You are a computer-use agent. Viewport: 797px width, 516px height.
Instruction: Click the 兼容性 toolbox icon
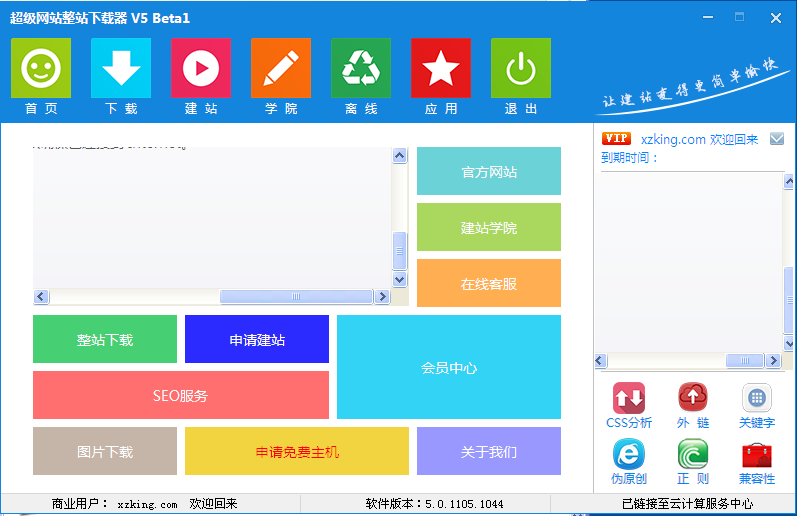click(756, 454)
